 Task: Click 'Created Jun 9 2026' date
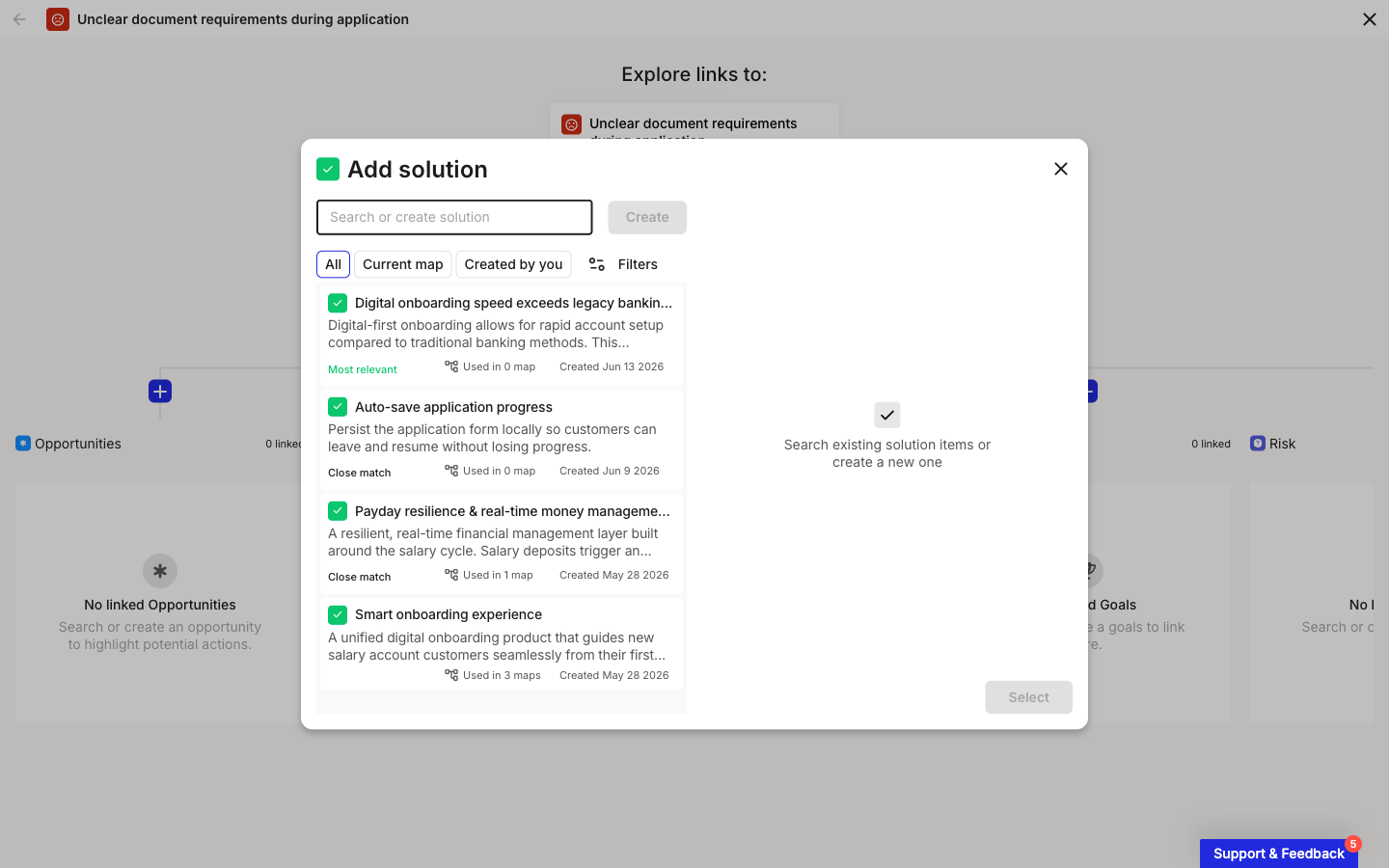pyautogui.click(x=610, y=471)
